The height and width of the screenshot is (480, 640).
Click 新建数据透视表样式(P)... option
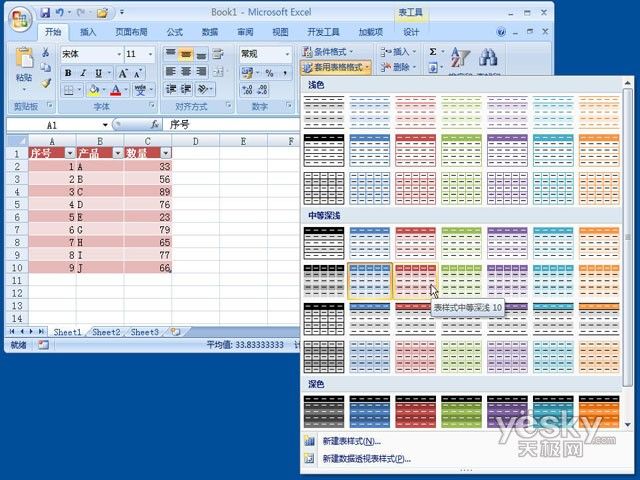click(367, 459)
